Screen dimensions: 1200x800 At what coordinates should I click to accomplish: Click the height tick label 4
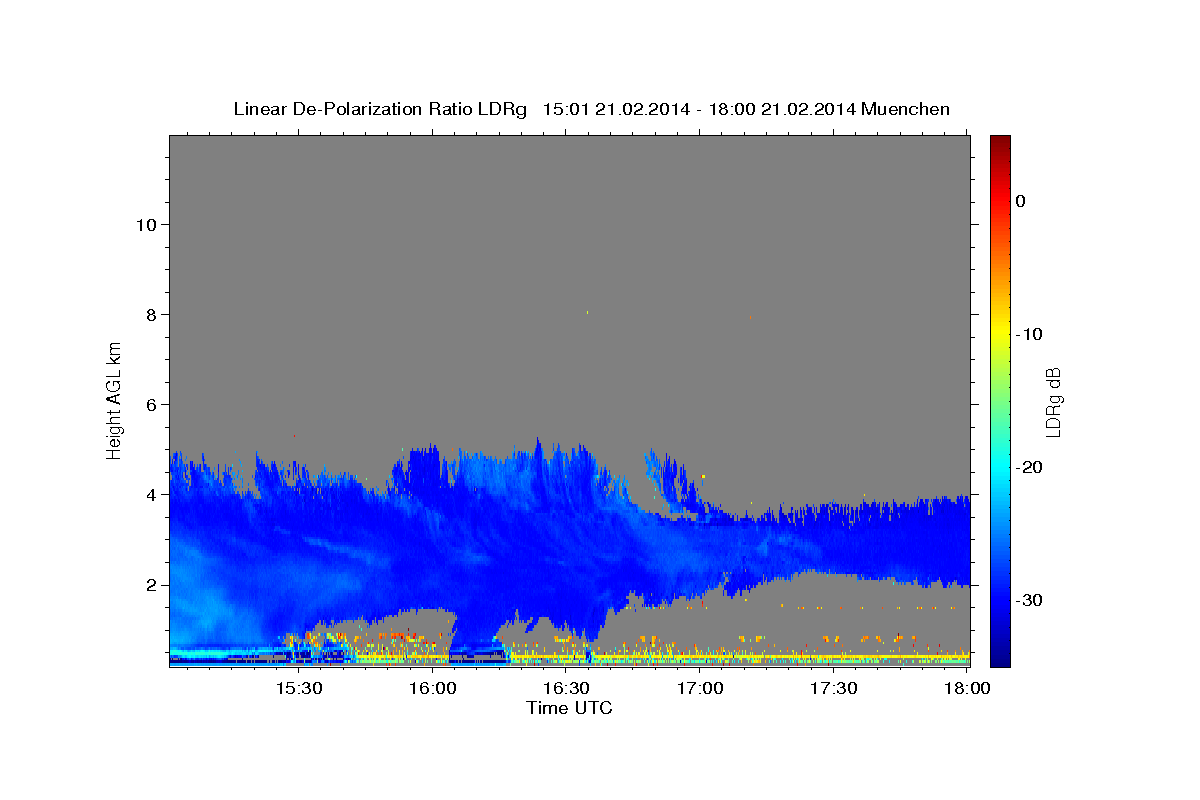[149, 495]
